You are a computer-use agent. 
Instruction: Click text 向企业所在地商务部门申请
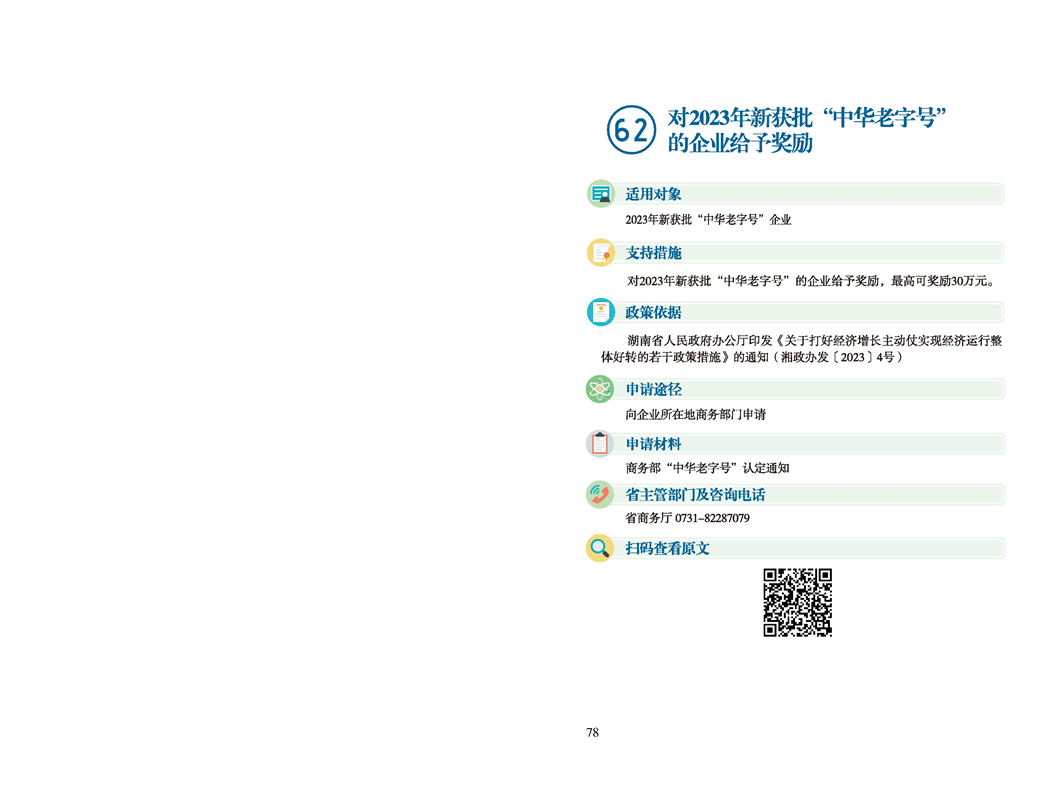(696, 414)
